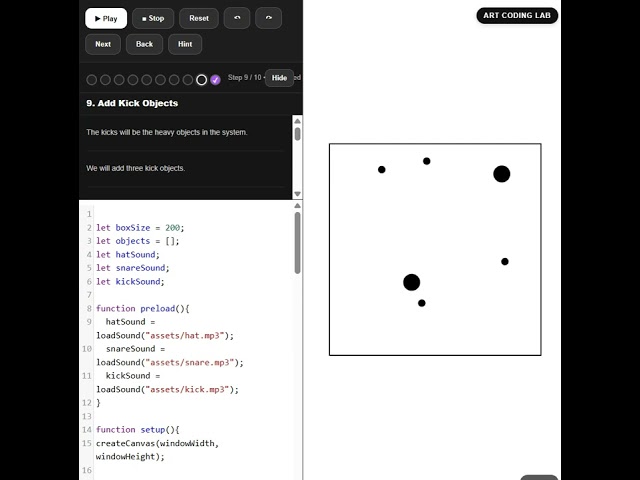This screenshot has width=640, height=480.
Task: Click code editor scroll up arrow
Action: click(298, 206)
